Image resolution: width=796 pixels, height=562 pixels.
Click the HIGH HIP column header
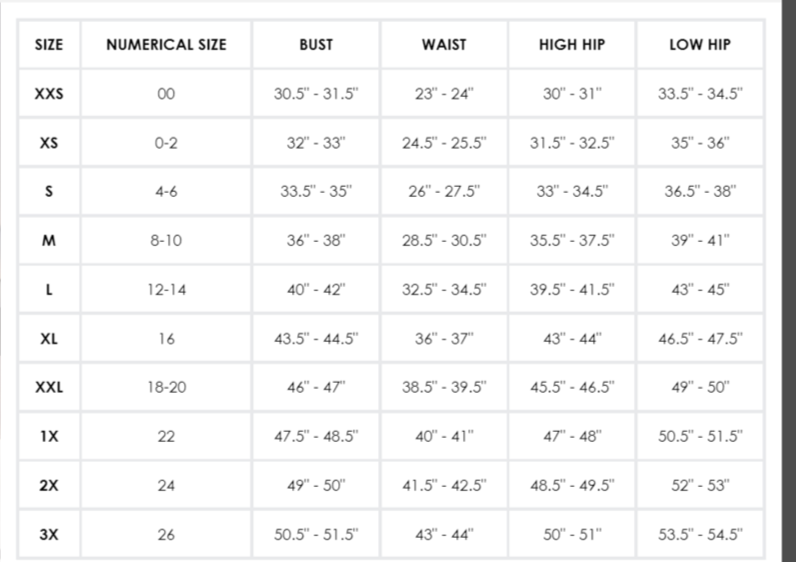click(x=572, y=45)
